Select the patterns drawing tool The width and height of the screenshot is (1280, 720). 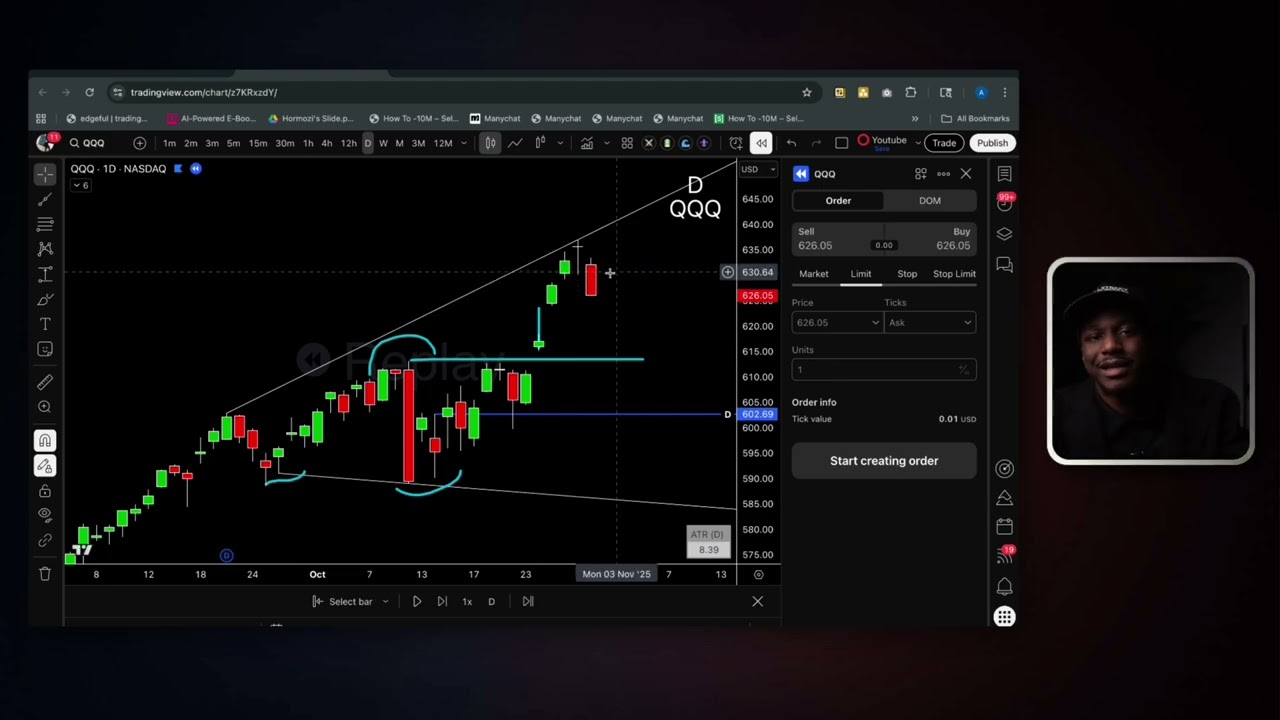[x=45, y=249]
